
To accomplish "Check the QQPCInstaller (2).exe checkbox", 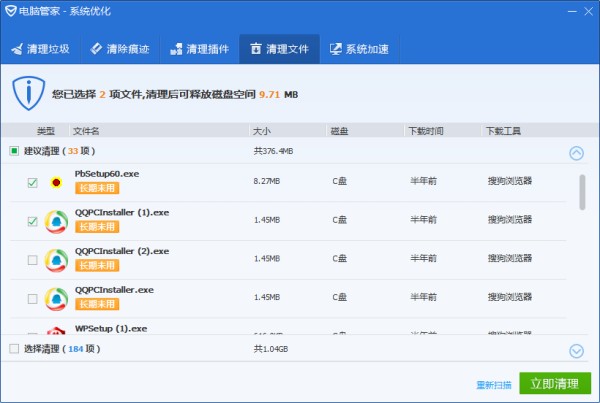I will (x=33, y=260).
